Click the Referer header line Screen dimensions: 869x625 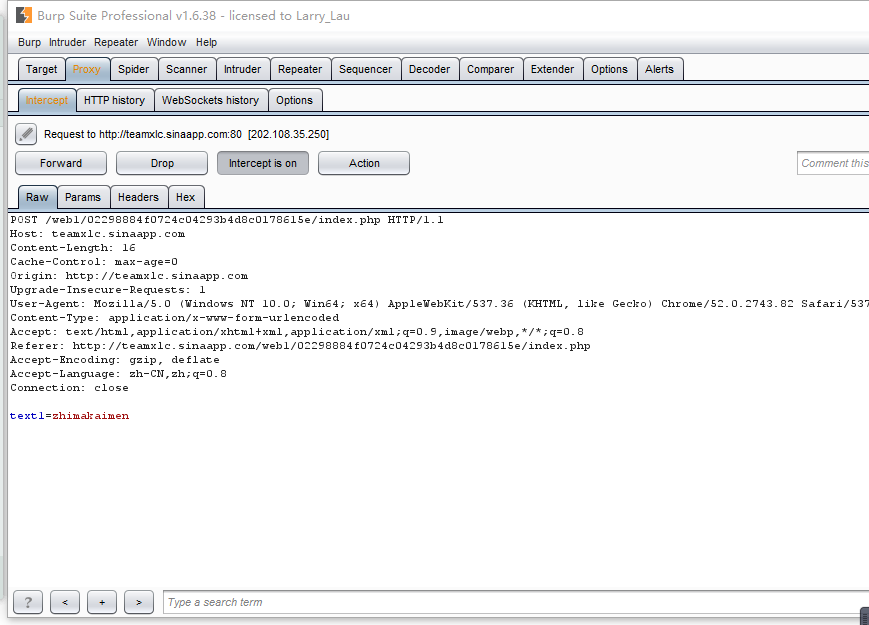[300, 346]
